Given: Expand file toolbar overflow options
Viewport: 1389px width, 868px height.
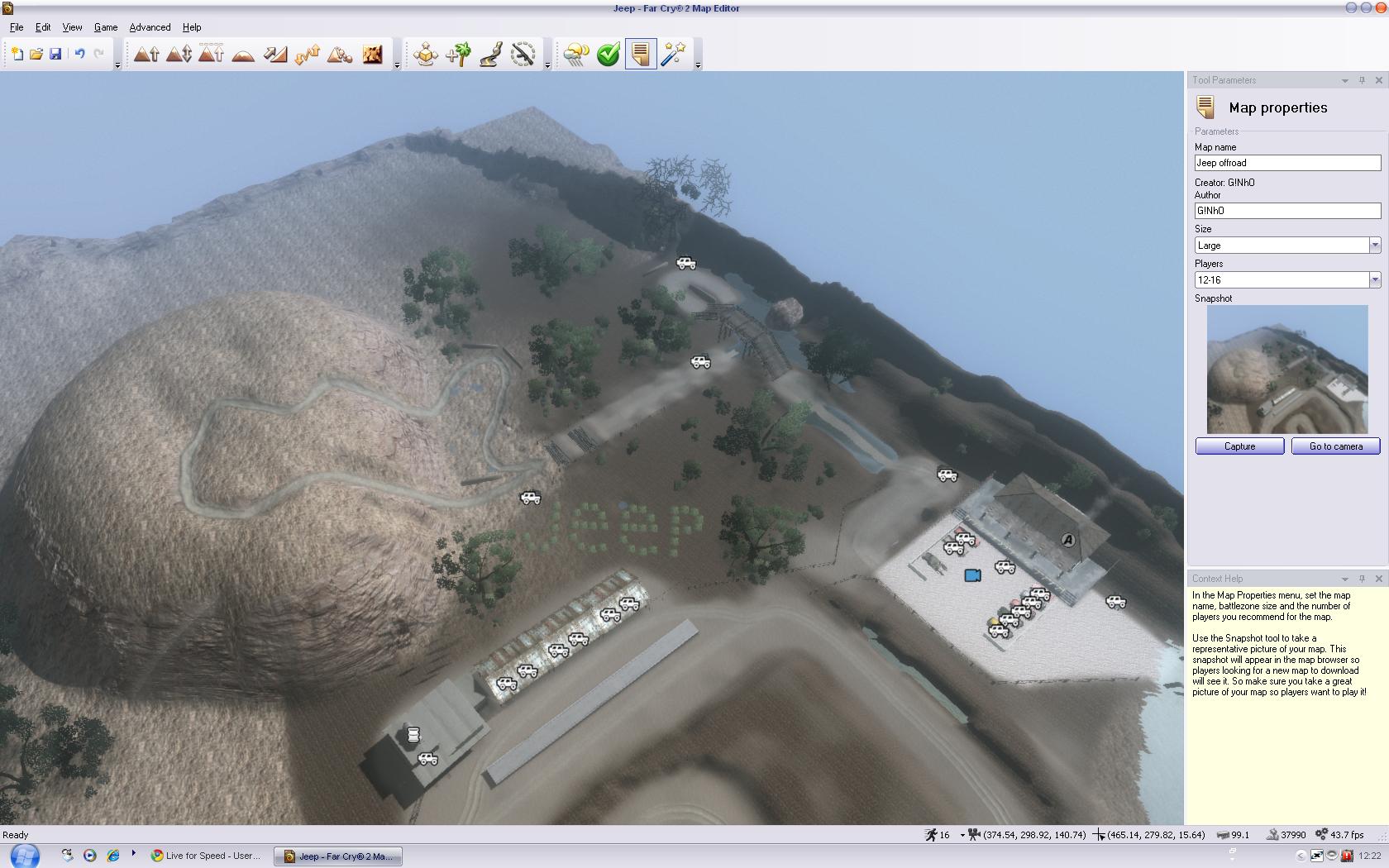Looking at the screenshot, I should (x=117, y=64).
